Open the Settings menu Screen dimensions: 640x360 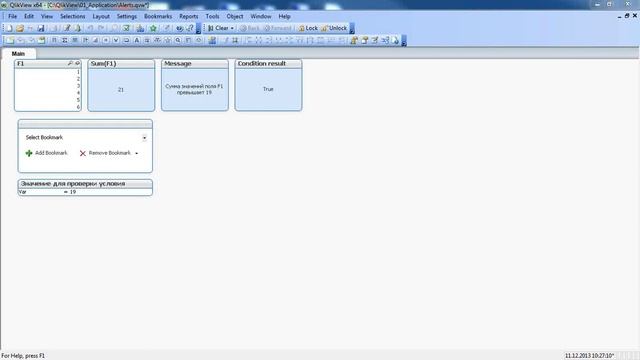coord(127,16)
